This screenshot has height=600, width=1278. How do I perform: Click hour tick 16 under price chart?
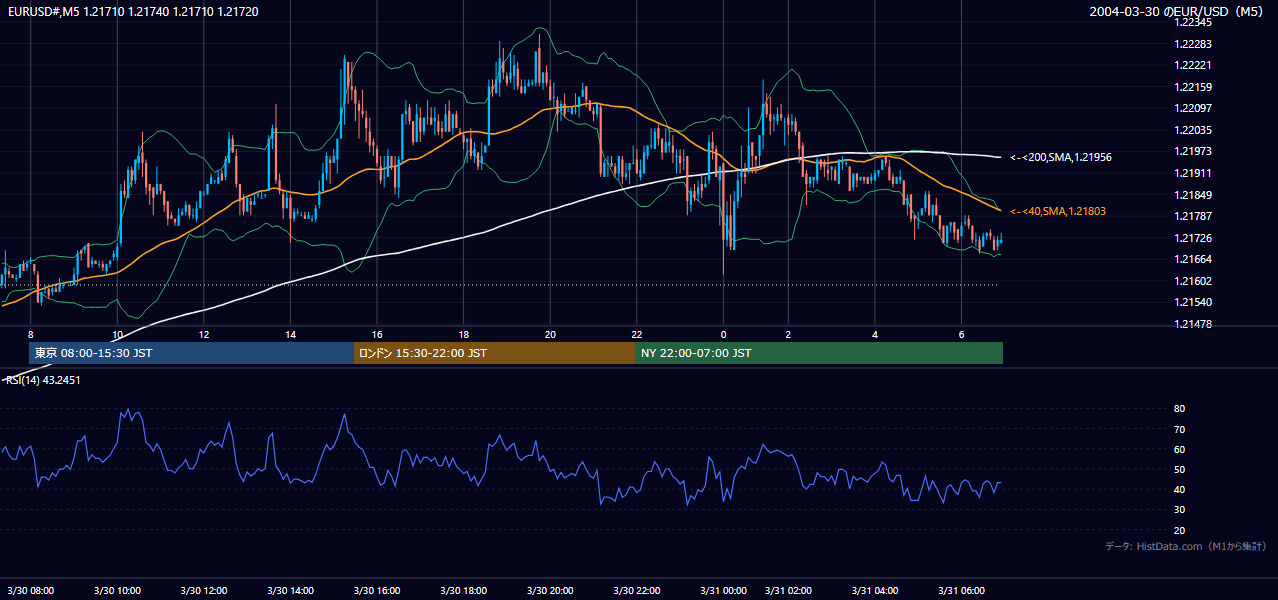[x=377, y=334]
